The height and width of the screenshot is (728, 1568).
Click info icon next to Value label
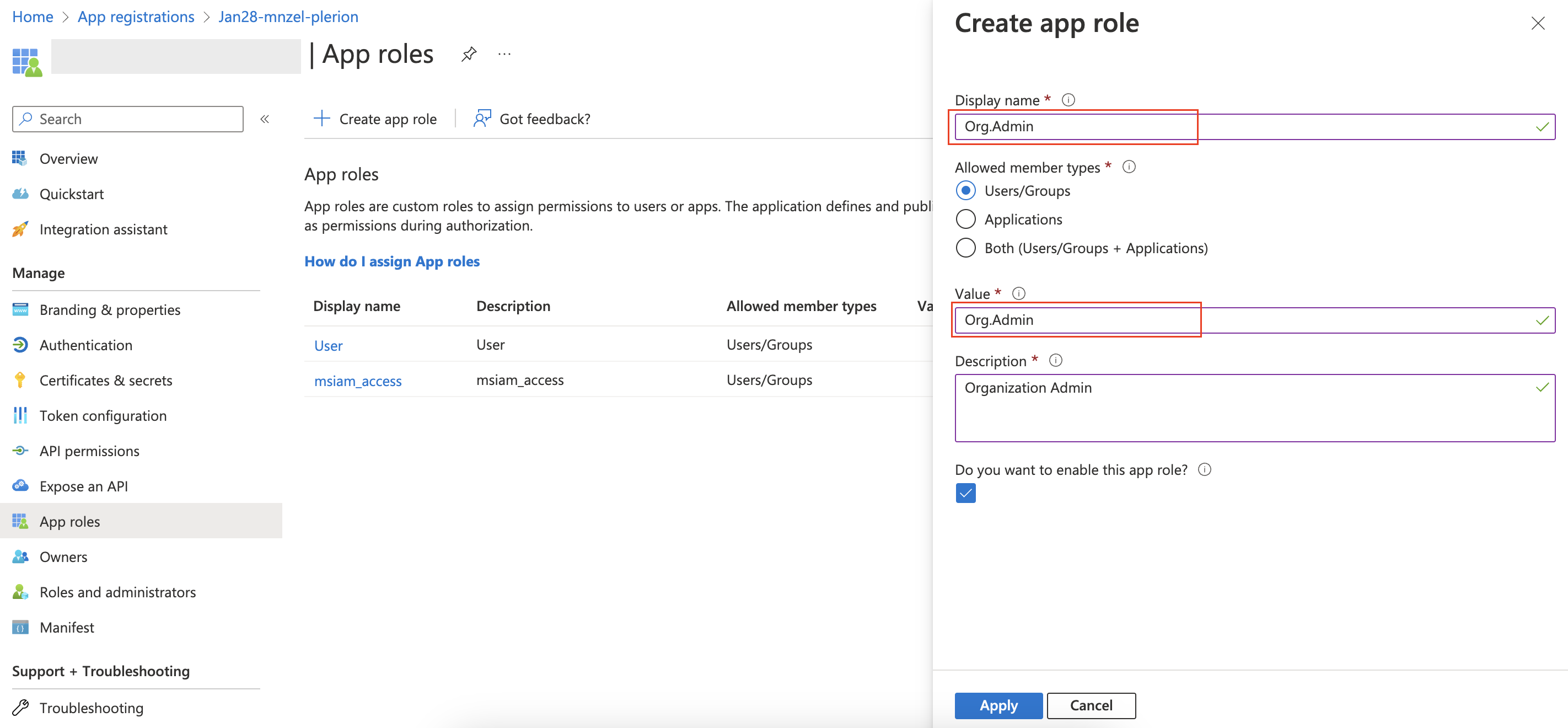[x=1019, y=293]
